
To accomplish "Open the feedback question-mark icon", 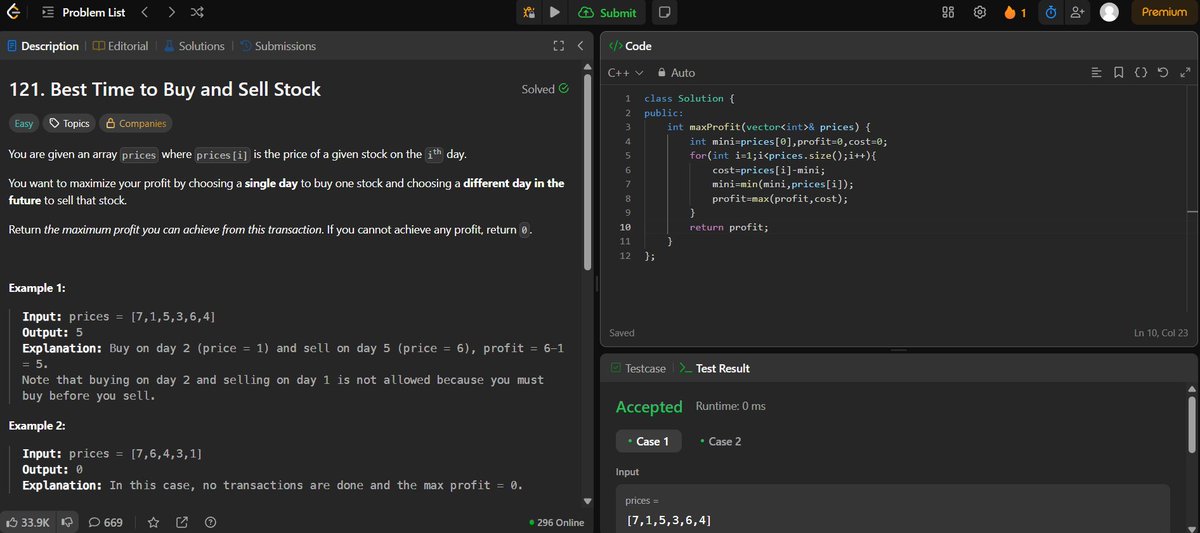I will tap(211, 522).
